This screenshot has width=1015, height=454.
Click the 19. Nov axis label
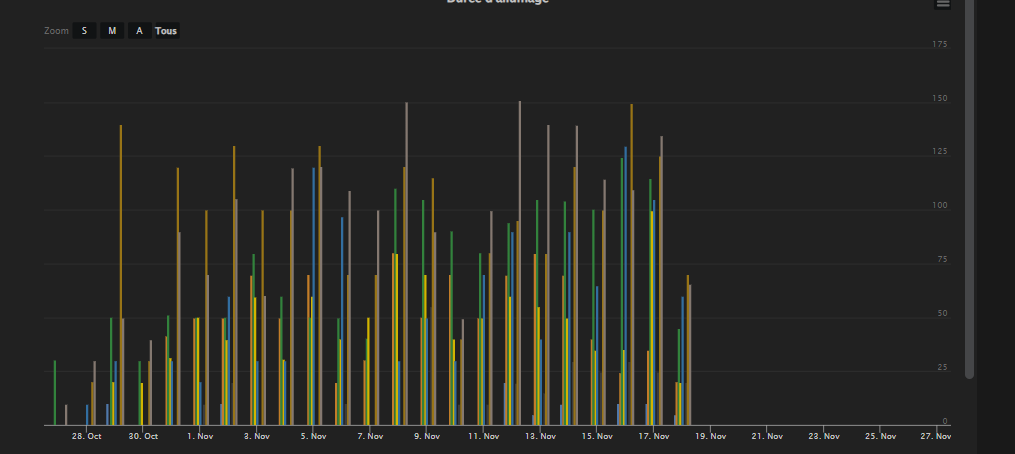point(710,437)
